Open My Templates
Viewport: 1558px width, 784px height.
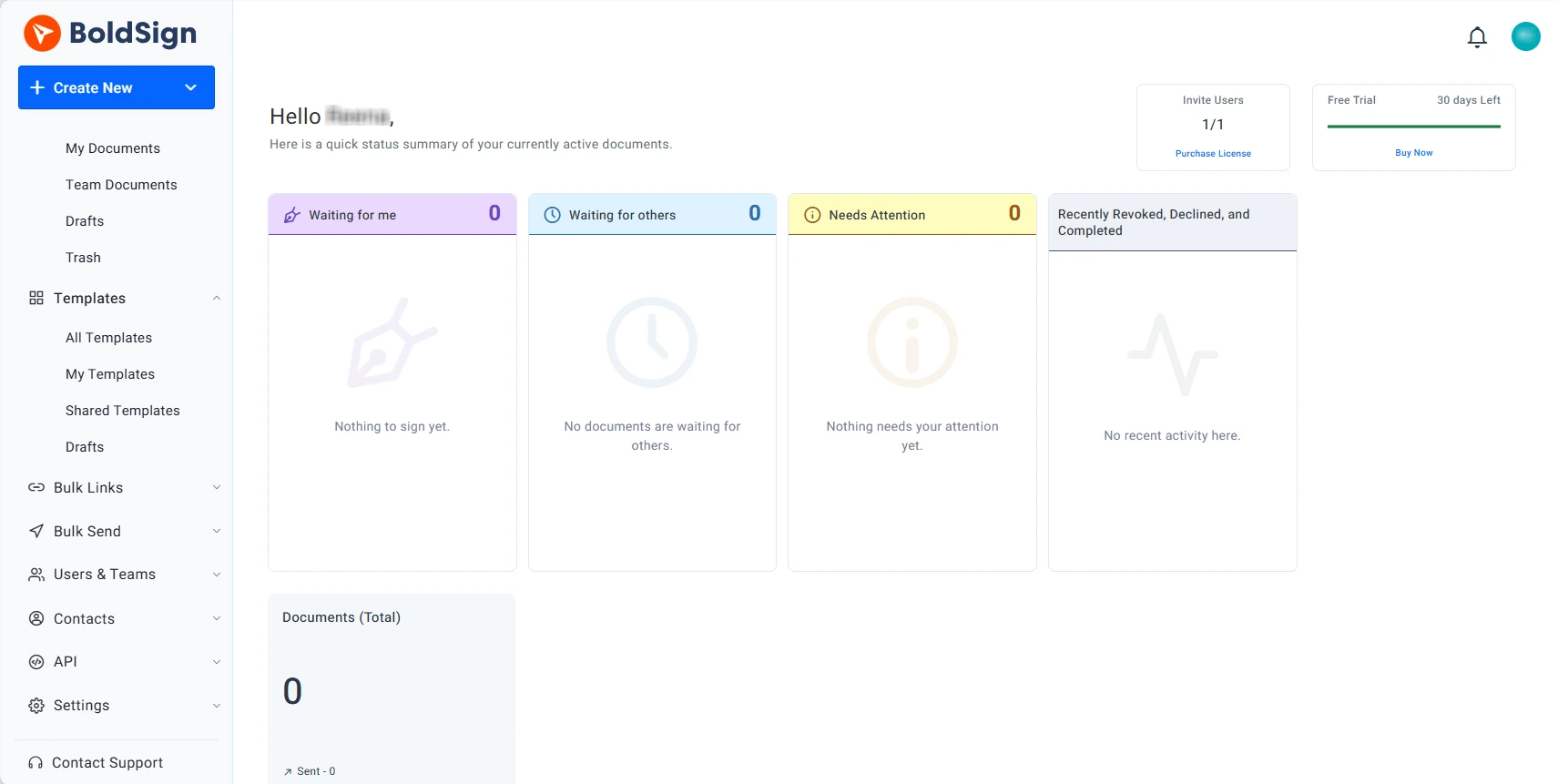(110, 374)
